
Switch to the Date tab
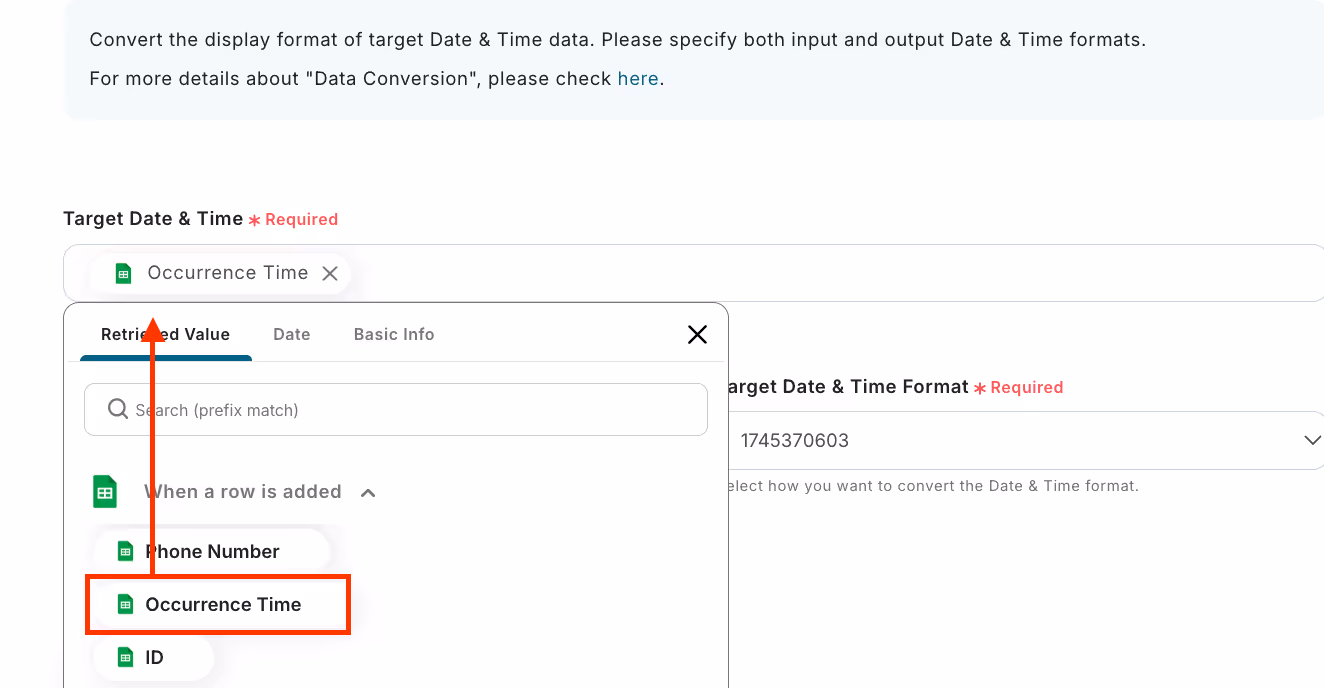point(292,334)
